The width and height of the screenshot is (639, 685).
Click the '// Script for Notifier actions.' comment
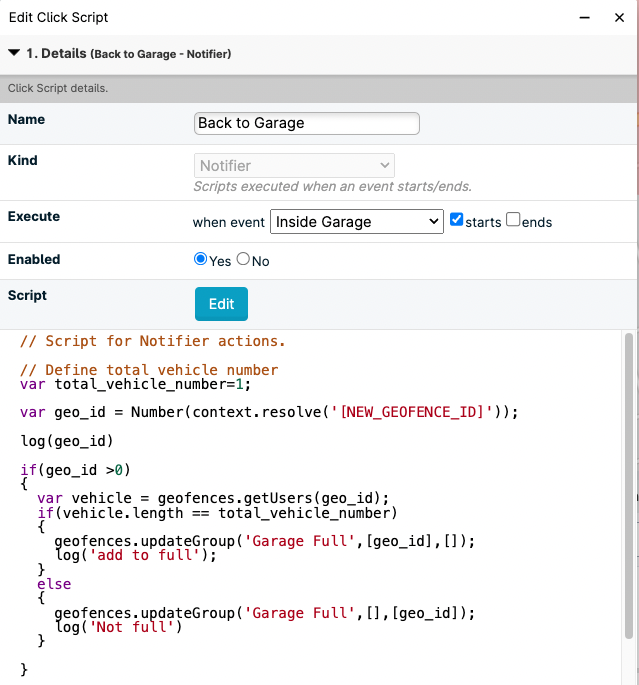pos(153,341)
